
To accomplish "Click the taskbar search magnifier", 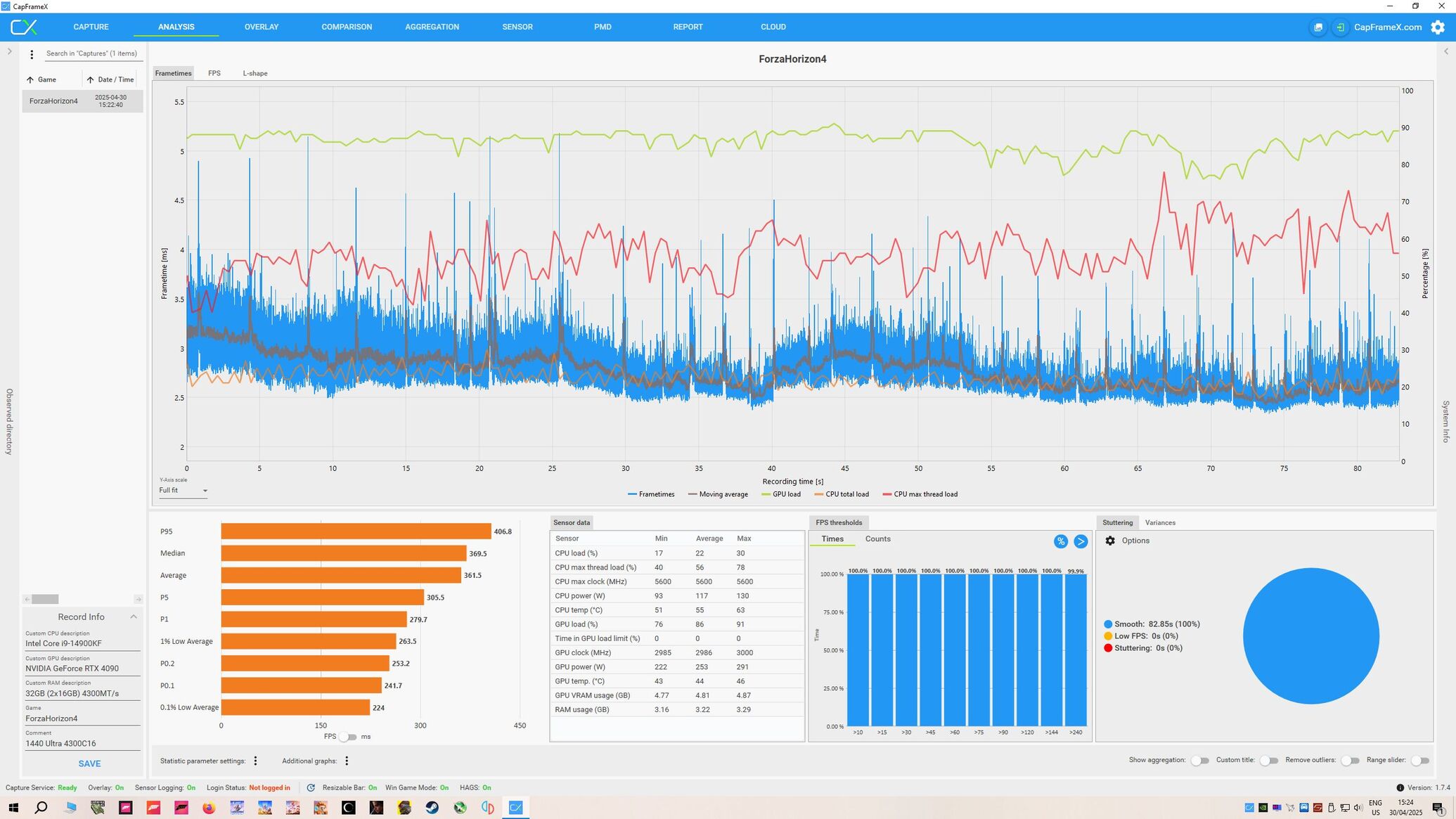I will (41, 807).
